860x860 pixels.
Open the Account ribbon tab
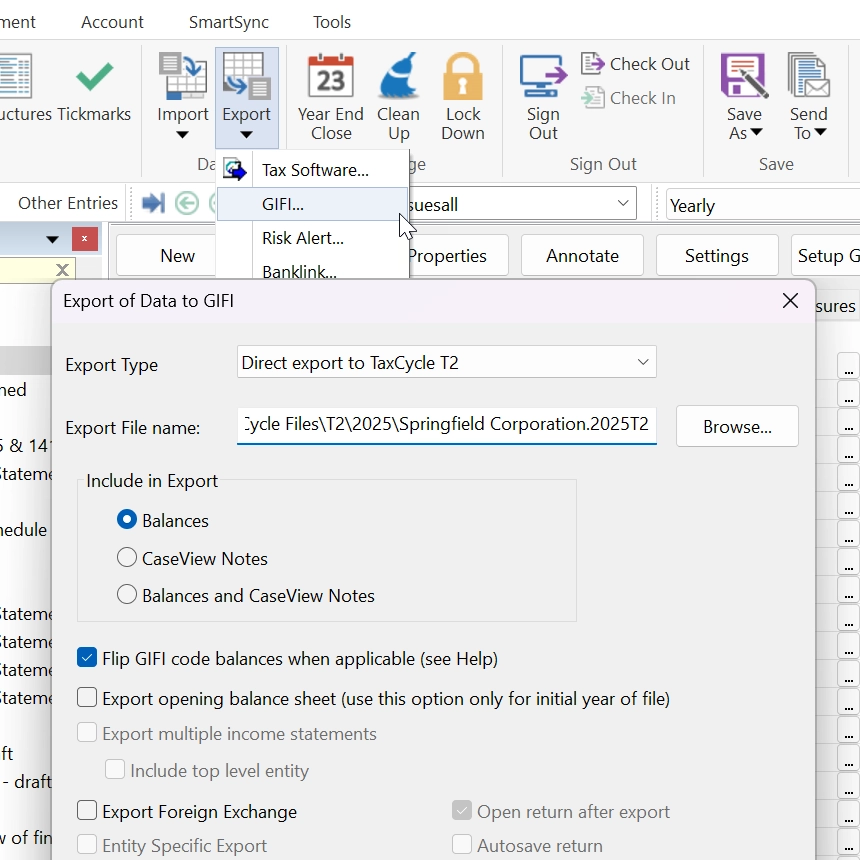112,22
